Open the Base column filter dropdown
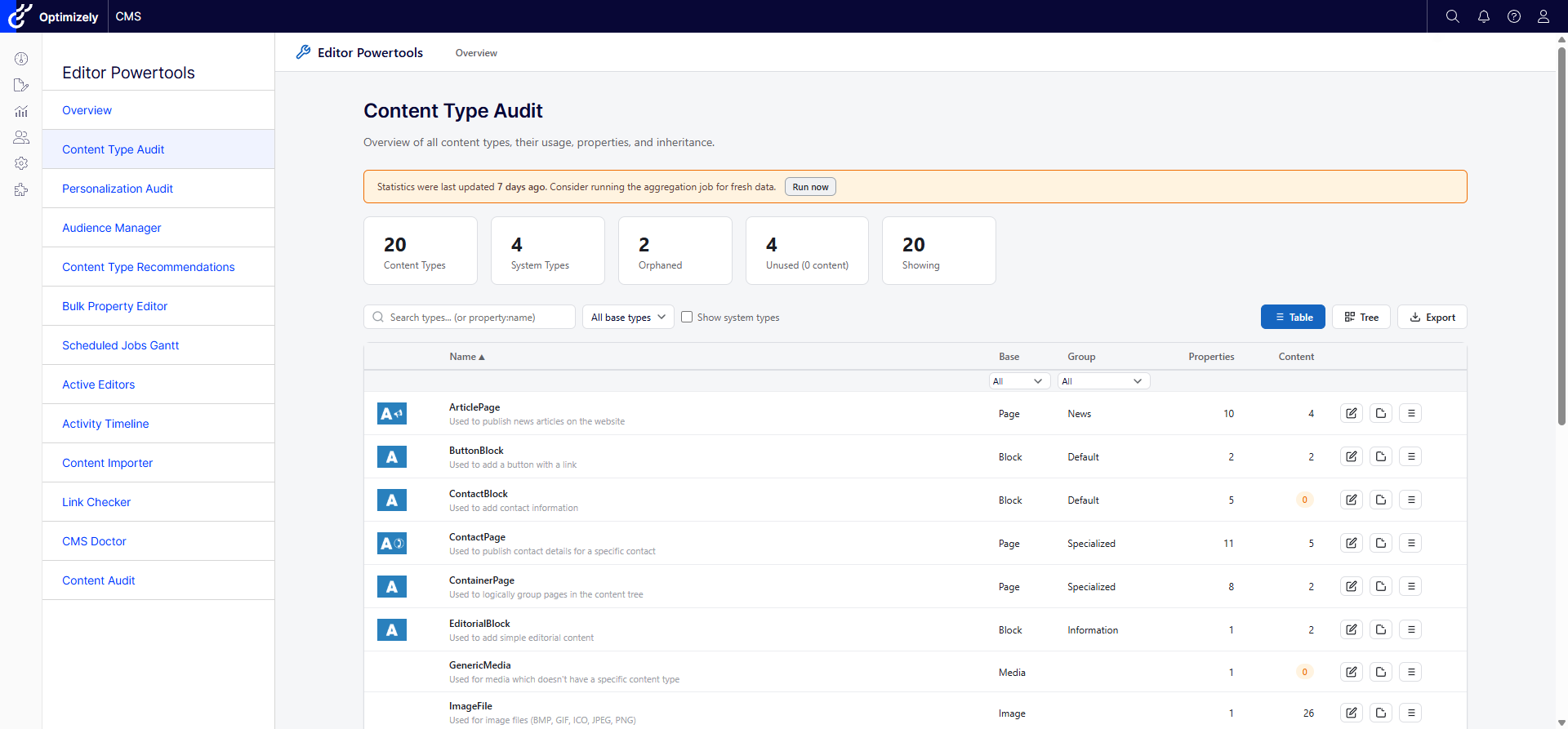 tap(1019, 381)
